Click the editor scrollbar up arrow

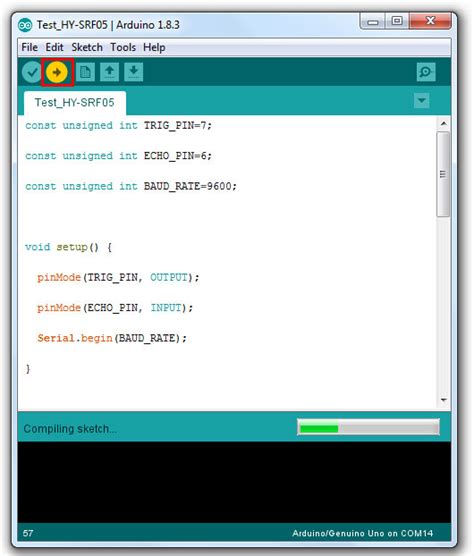(x=444, y=124)
